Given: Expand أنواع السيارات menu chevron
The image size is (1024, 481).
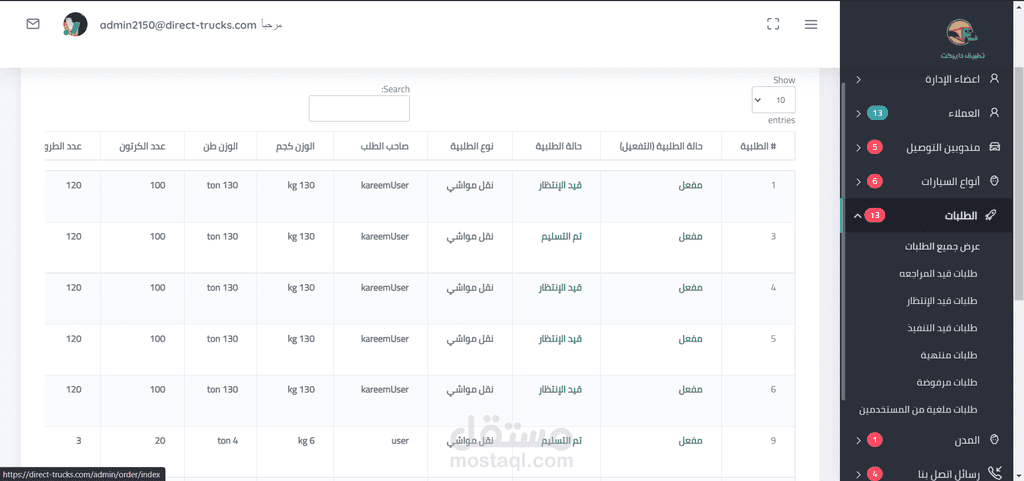Looking at the screenshot, I should click(x=858, y=181).
